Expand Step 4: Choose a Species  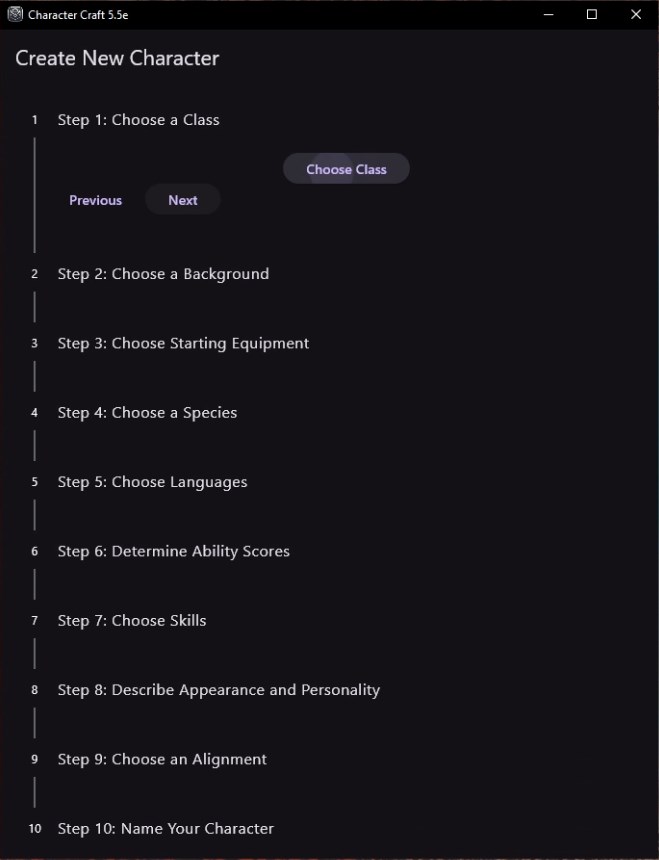(x=147, y=412)
